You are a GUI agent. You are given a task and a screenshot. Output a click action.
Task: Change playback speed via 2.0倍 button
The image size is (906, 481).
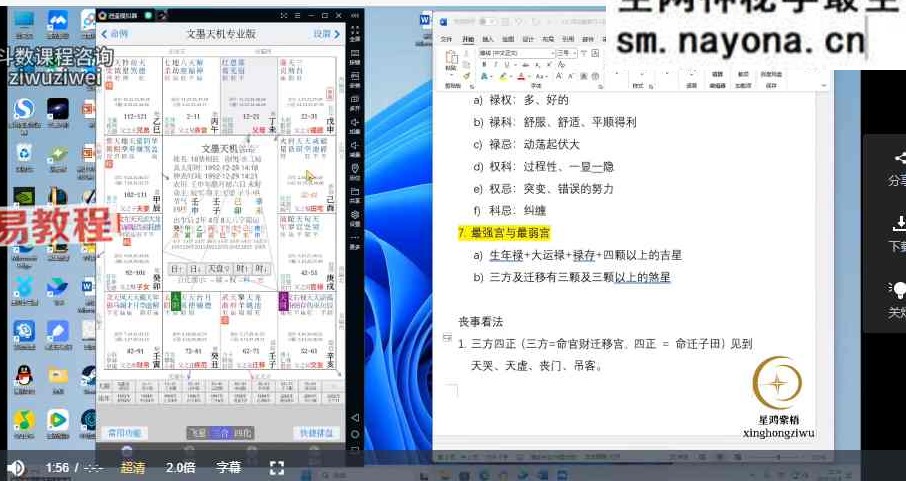click(180, 467)
